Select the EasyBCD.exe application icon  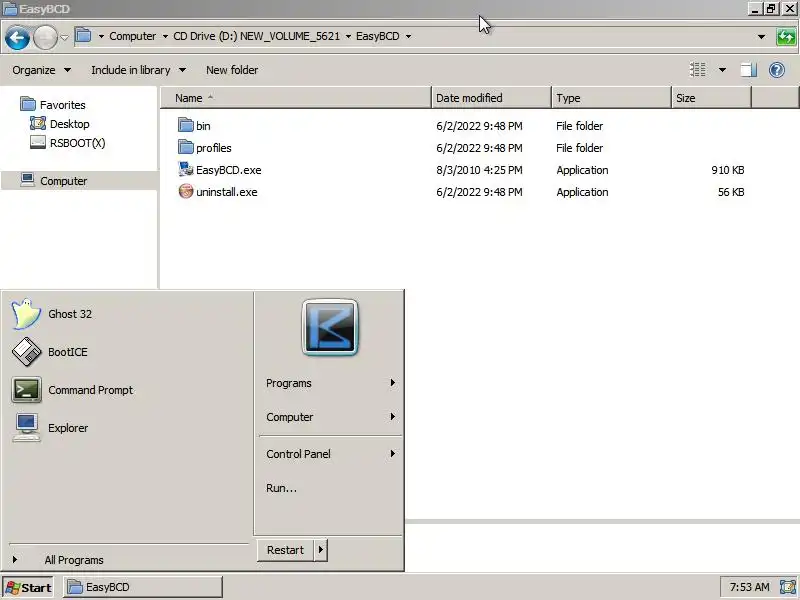pyautogui.click(x=186, y=169)
